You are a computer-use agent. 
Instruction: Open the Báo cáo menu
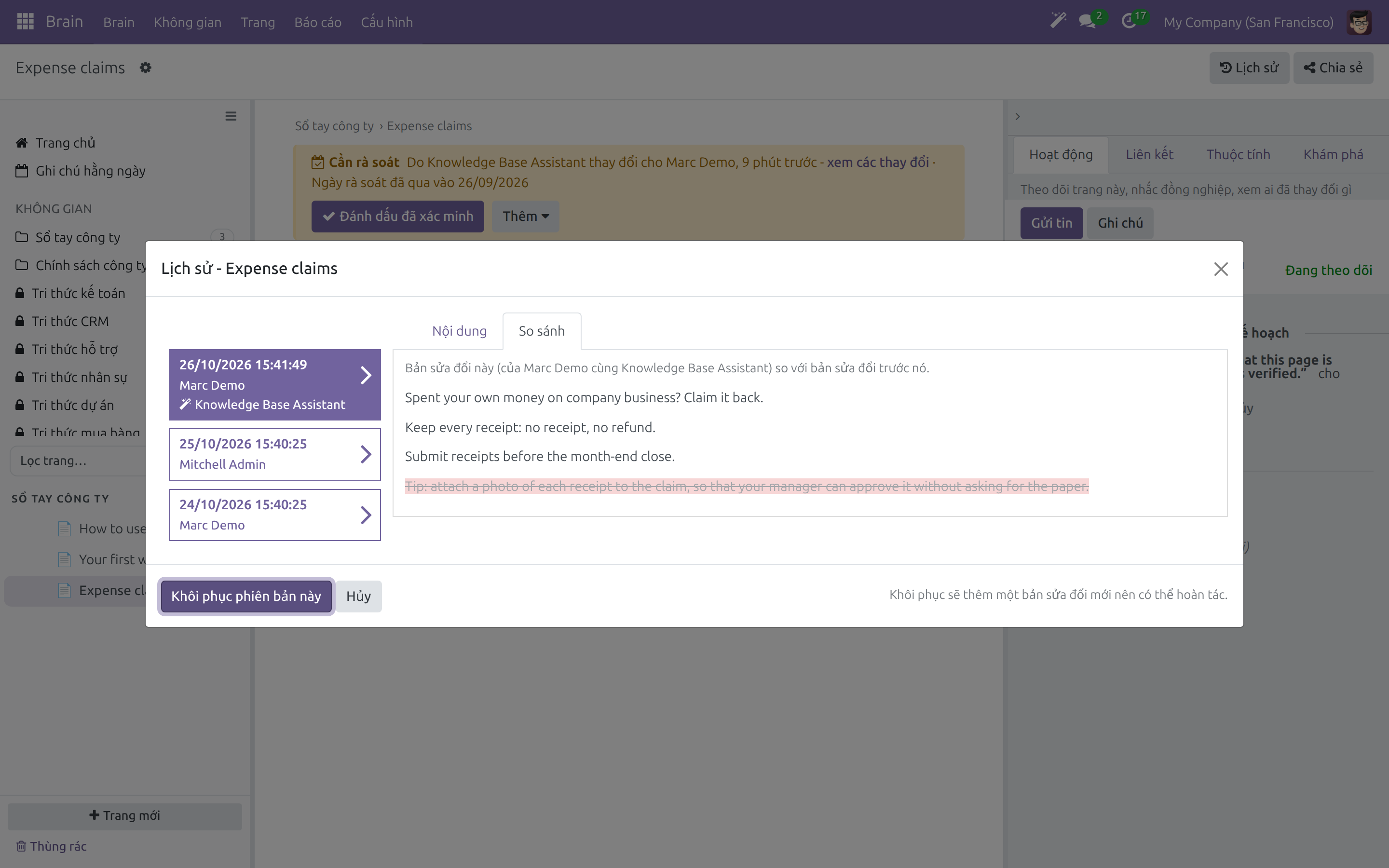tap(317, 22)
